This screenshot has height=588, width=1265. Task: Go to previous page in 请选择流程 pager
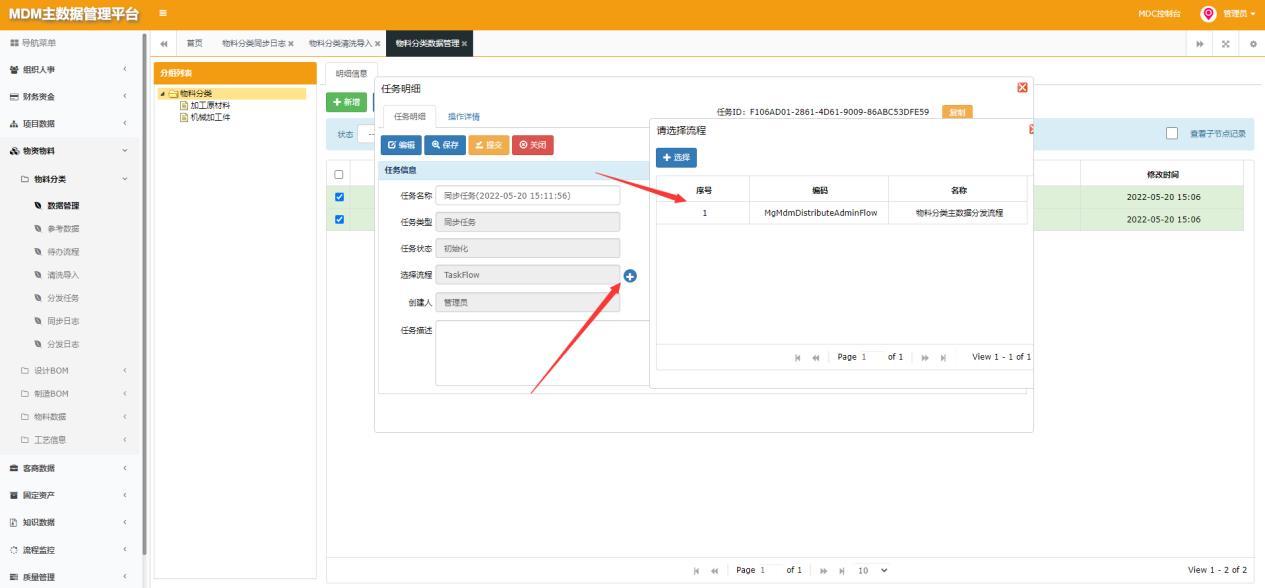[816, 358]
